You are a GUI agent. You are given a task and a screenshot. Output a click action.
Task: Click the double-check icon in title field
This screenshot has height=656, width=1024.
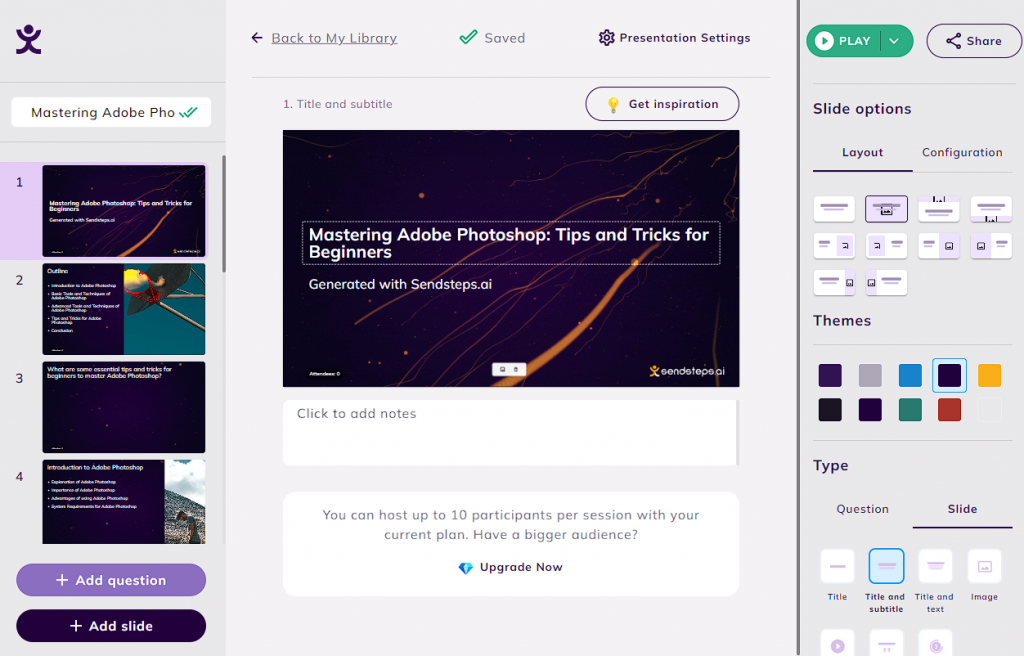(x=188, y=112)
